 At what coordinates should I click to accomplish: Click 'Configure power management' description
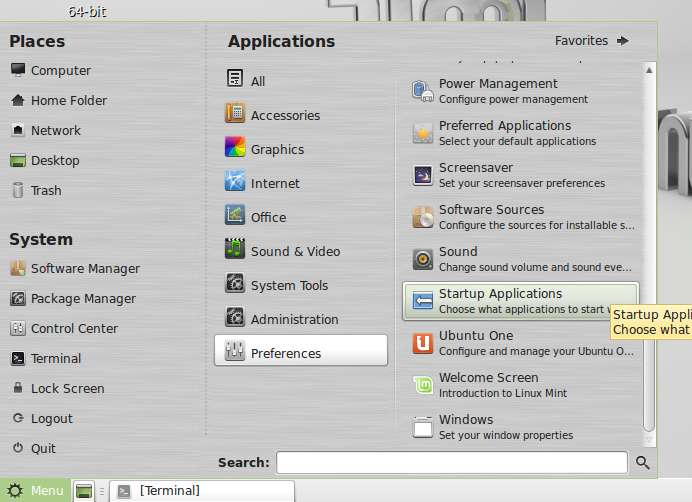point(513,99)
